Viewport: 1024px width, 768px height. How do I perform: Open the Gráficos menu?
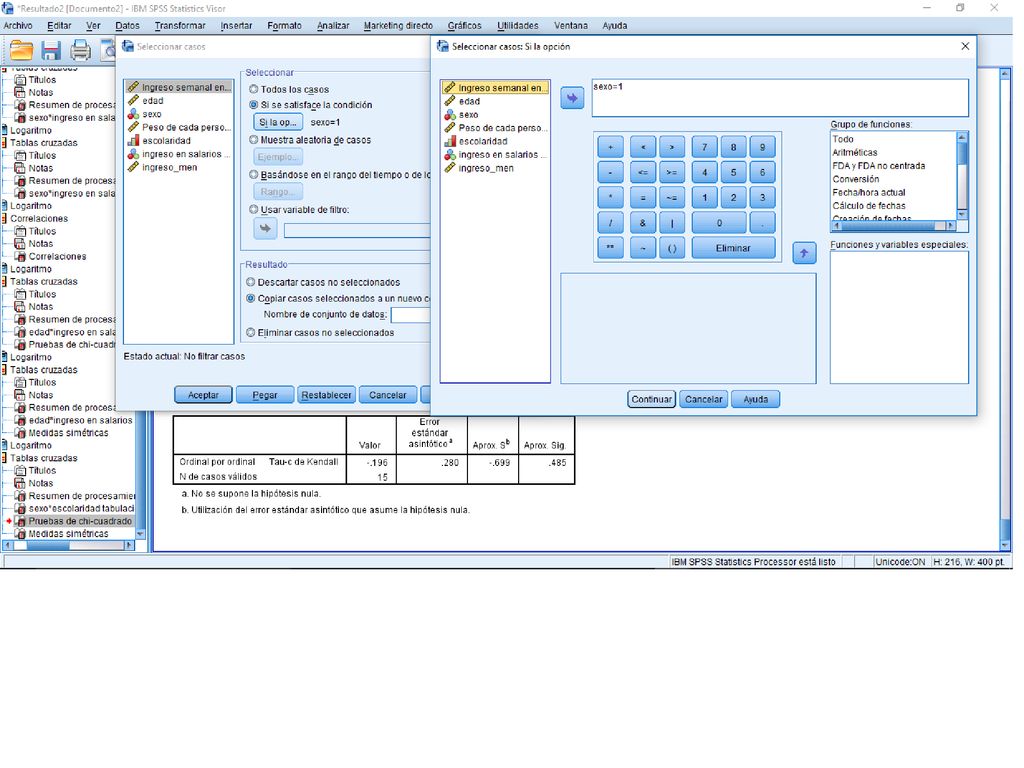(x=464, y=25)
